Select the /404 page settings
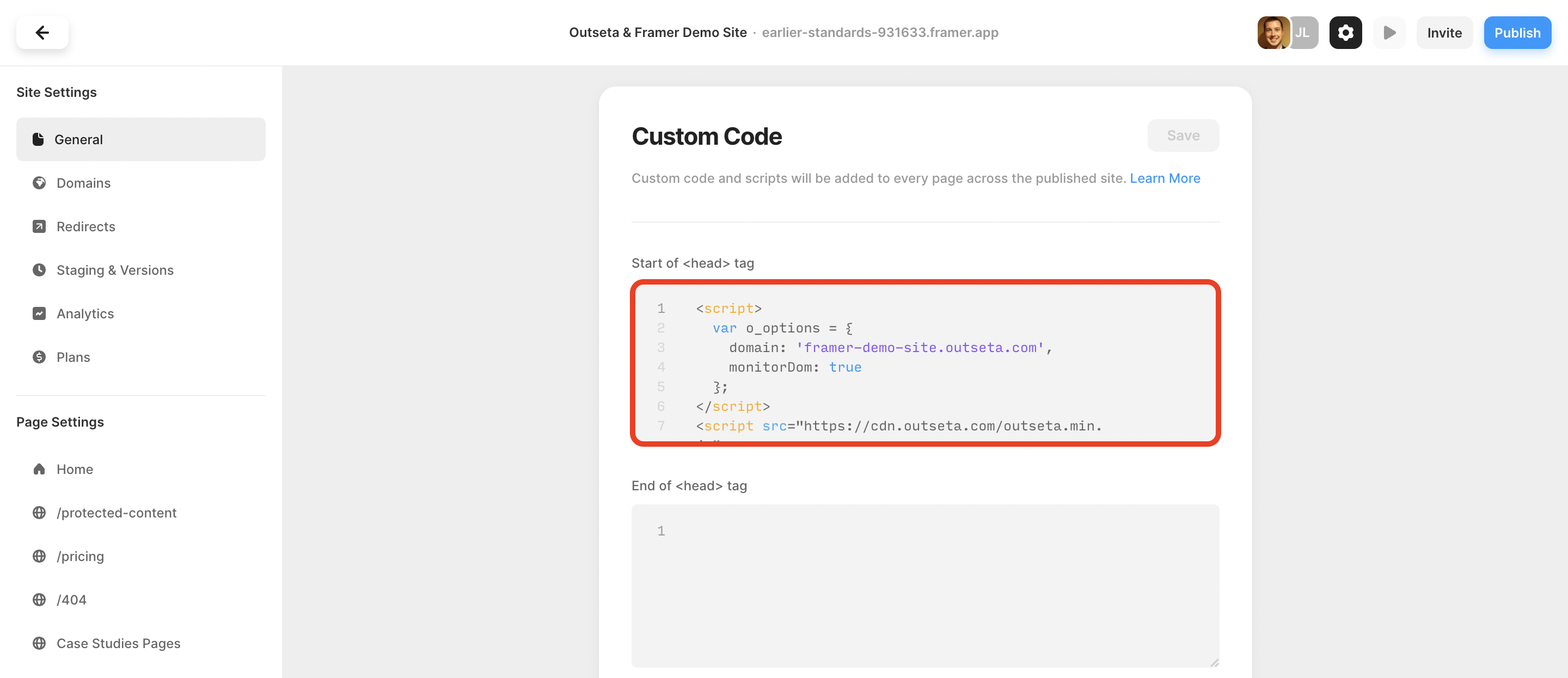This screenshot has width=1568, height=678. pyautogui.click(x=71, y=600)
